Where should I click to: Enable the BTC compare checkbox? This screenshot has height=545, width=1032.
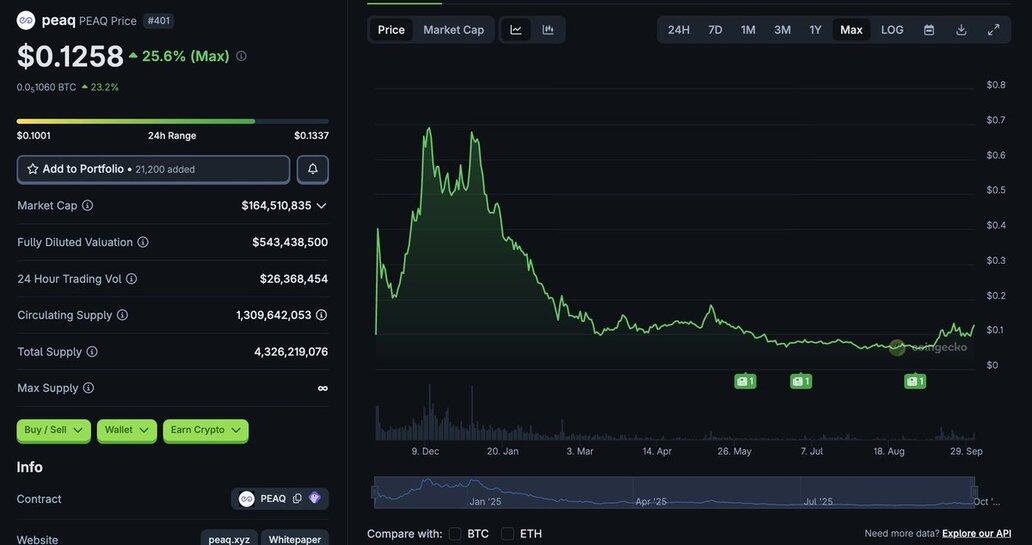(455, 534)
